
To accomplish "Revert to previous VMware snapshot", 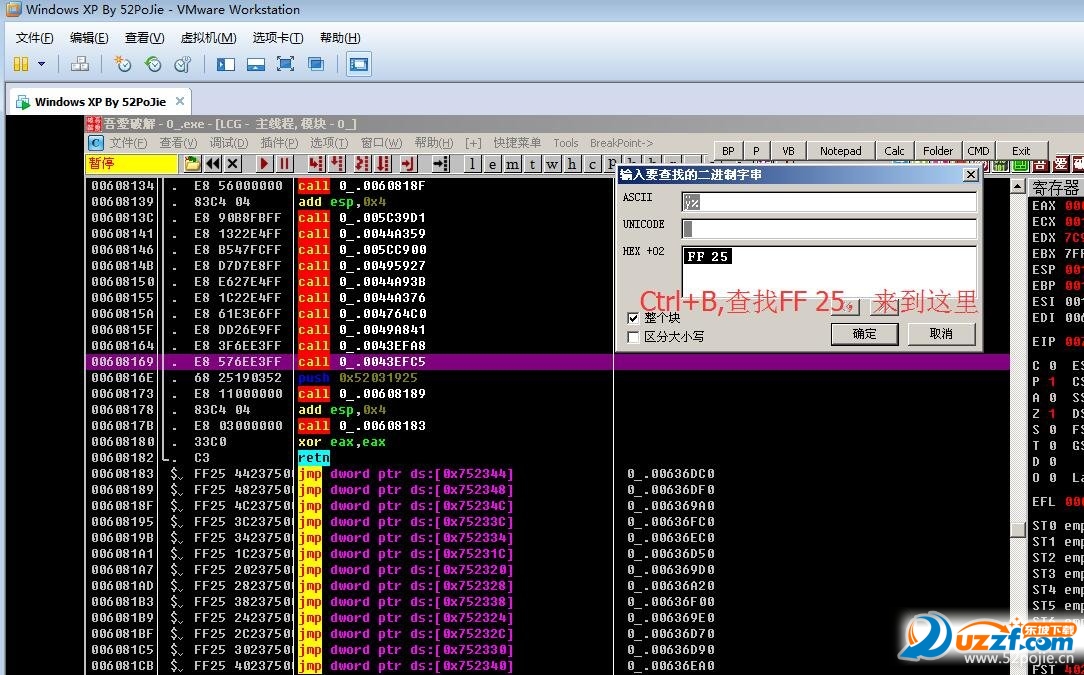I will click(153, 64).
